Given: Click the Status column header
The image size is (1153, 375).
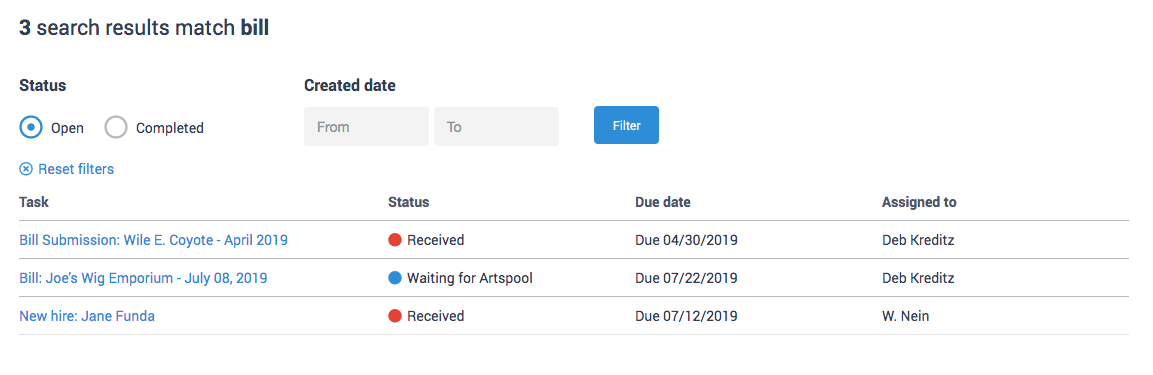Looking at the screenshot, I should tap(409, 202).
